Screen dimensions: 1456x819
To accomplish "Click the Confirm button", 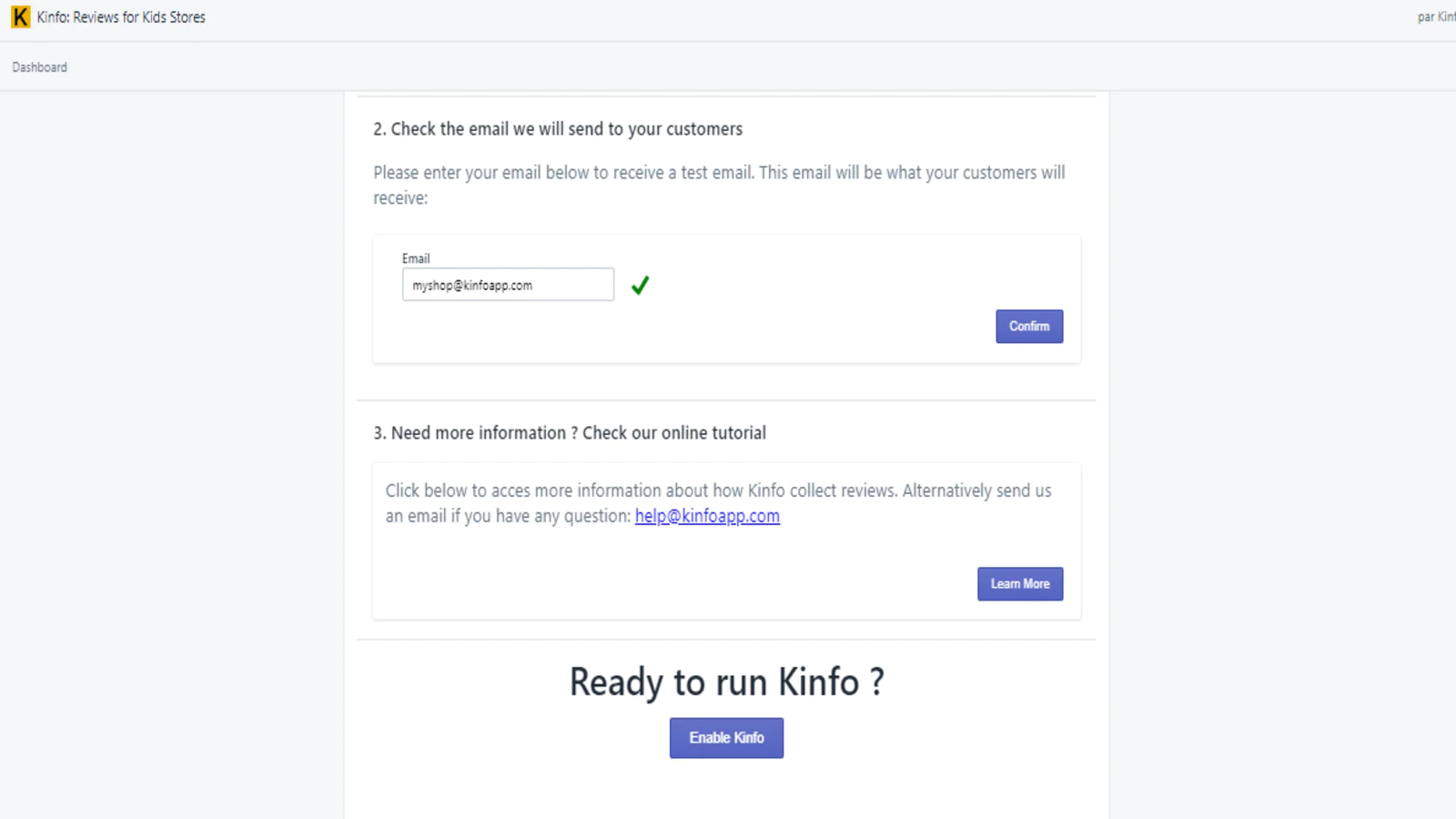I will point(1029,327).
